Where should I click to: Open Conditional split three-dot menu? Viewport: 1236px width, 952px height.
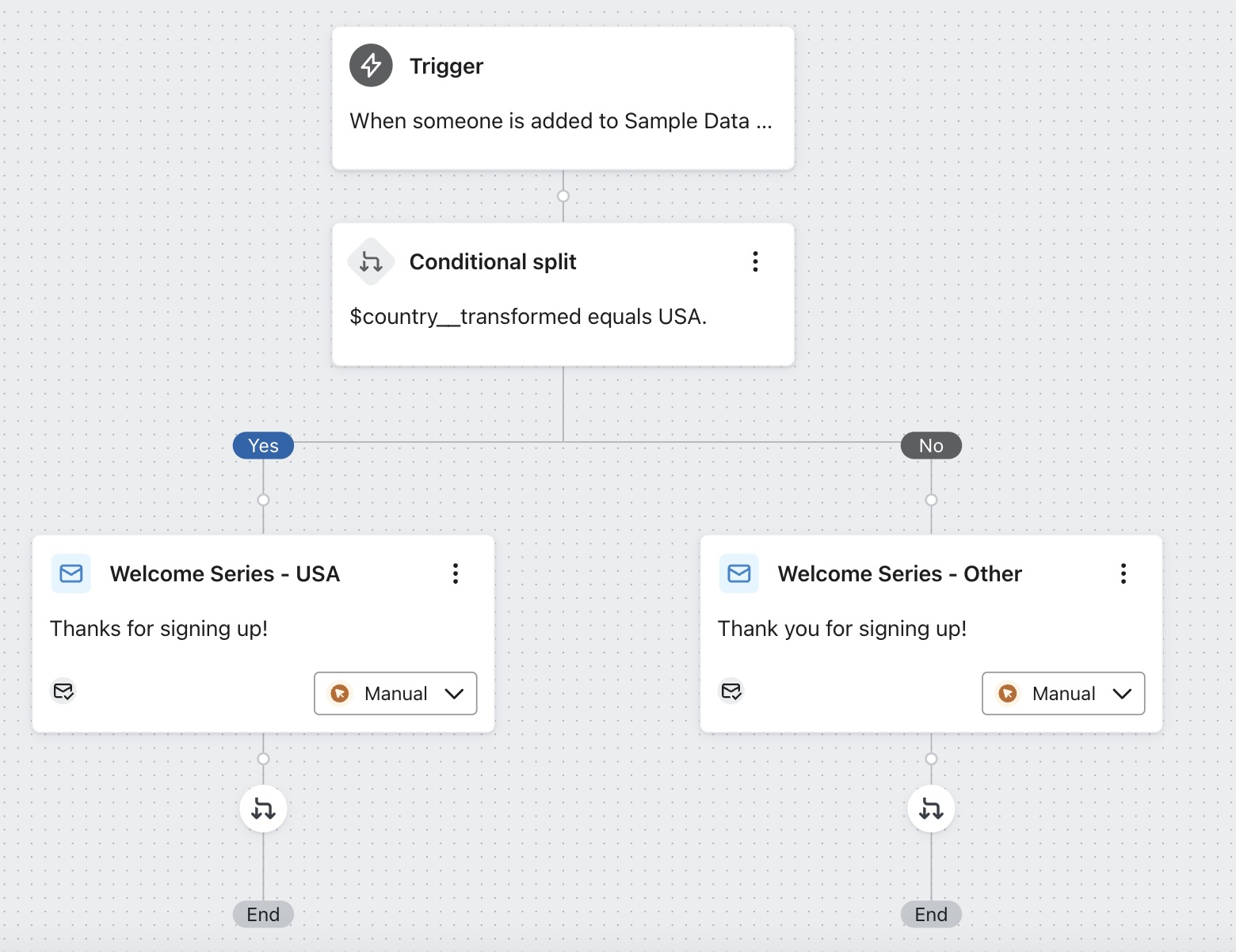click(755, 261)
